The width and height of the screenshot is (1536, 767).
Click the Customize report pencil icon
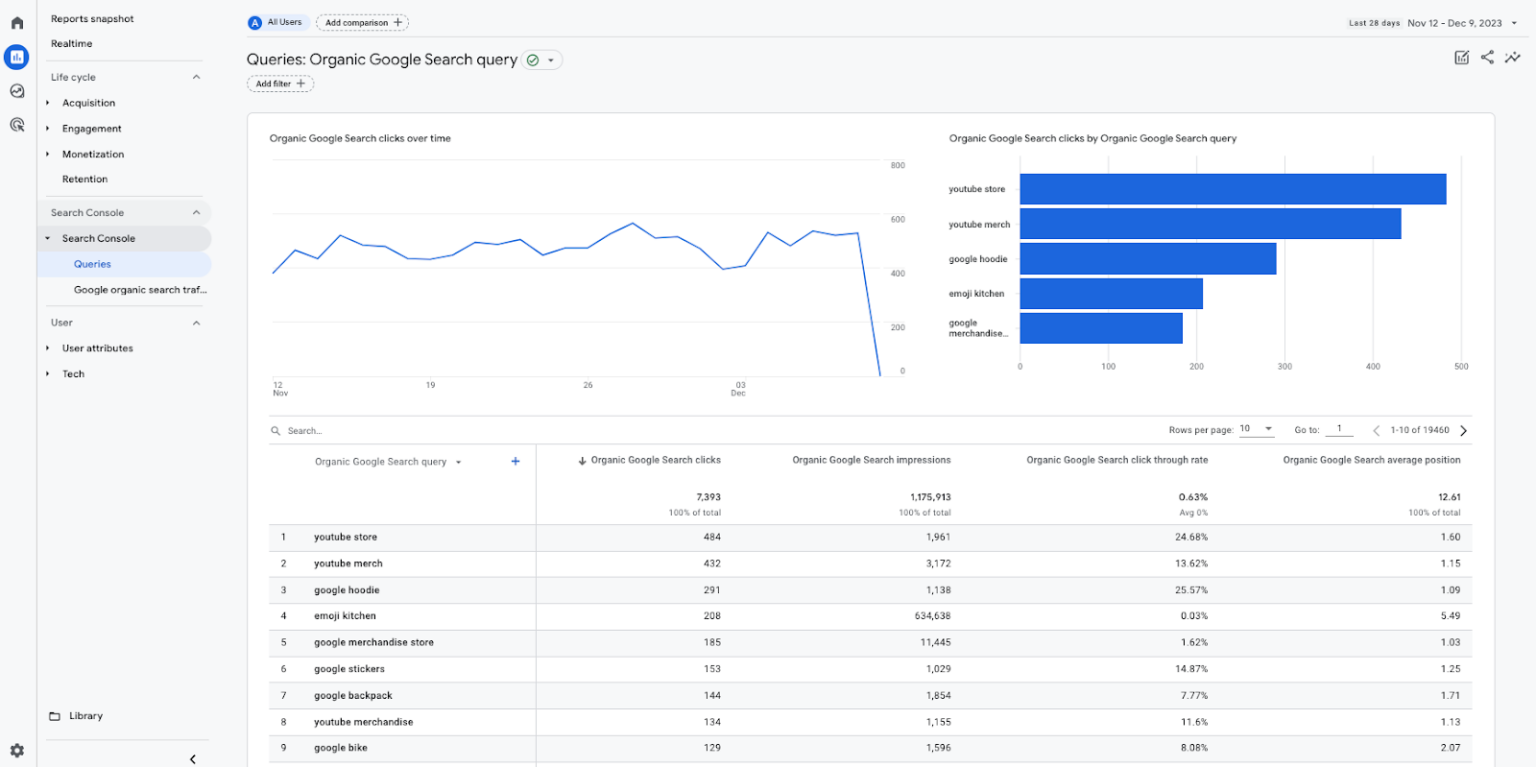(1461, 57)
